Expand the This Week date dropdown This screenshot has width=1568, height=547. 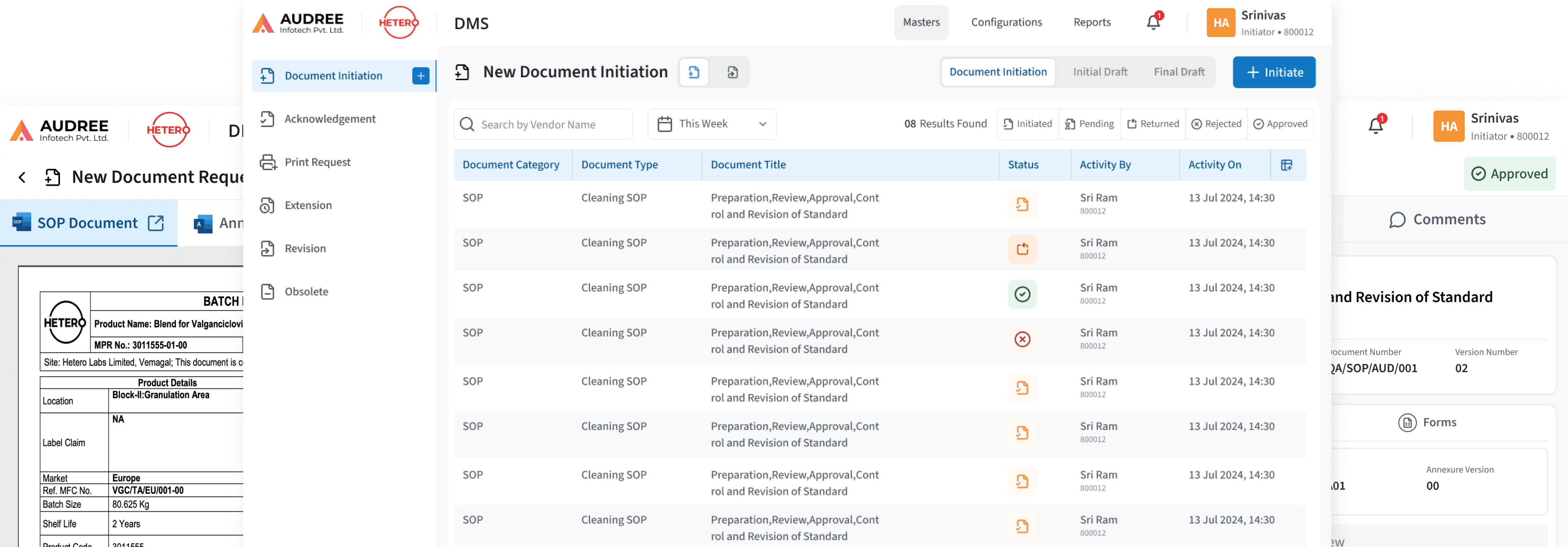click(x=712, y=124)
